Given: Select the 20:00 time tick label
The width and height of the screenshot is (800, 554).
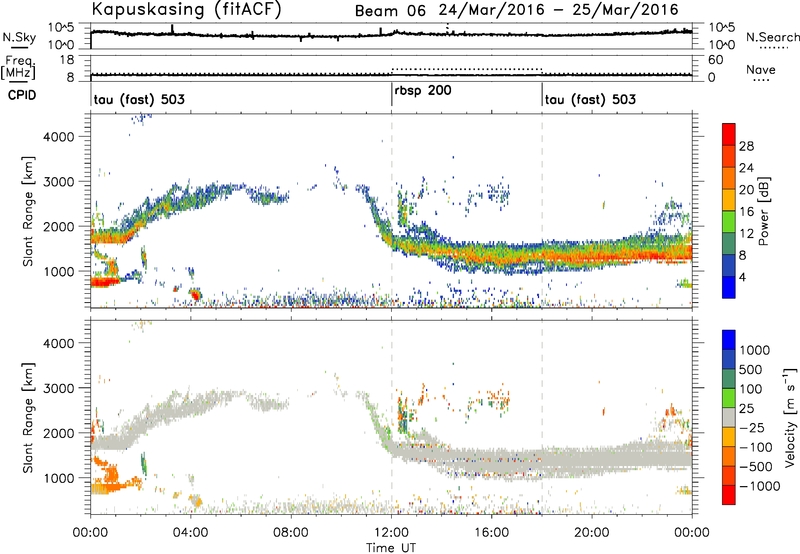Looking at the screenshot, I should (592, 533).
